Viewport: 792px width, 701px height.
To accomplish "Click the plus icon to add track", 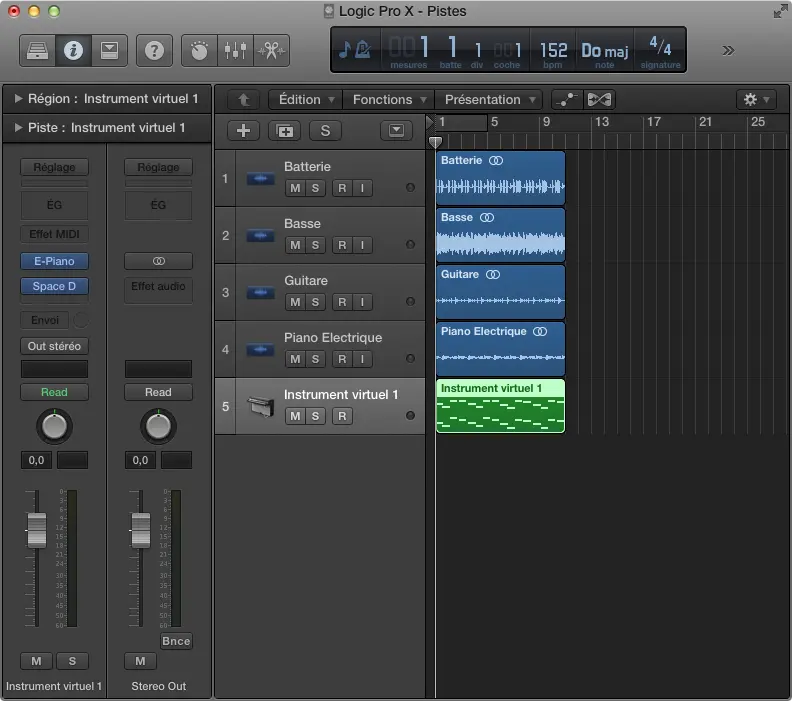I will coord(242,131).
